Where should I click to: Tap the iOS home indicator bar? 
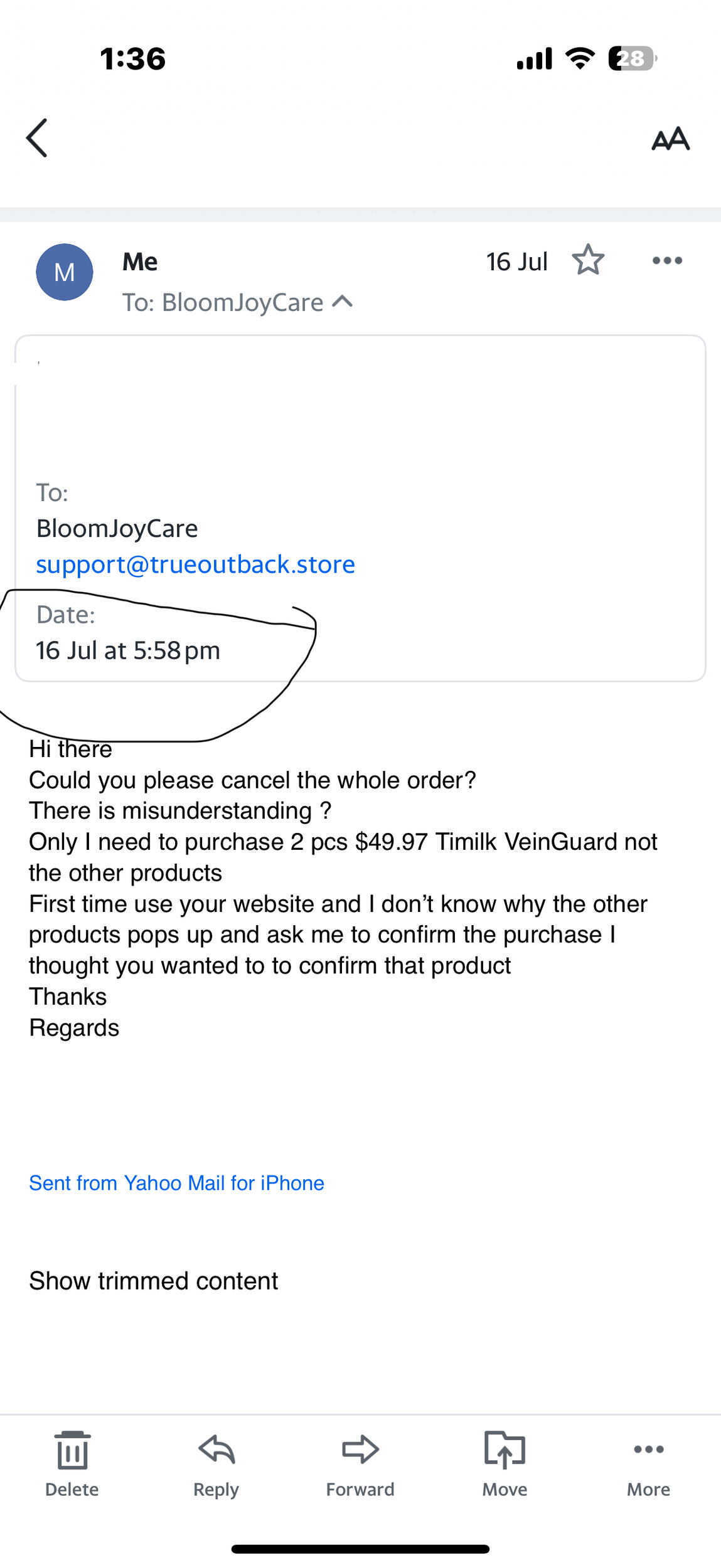tap(360, 1549)
